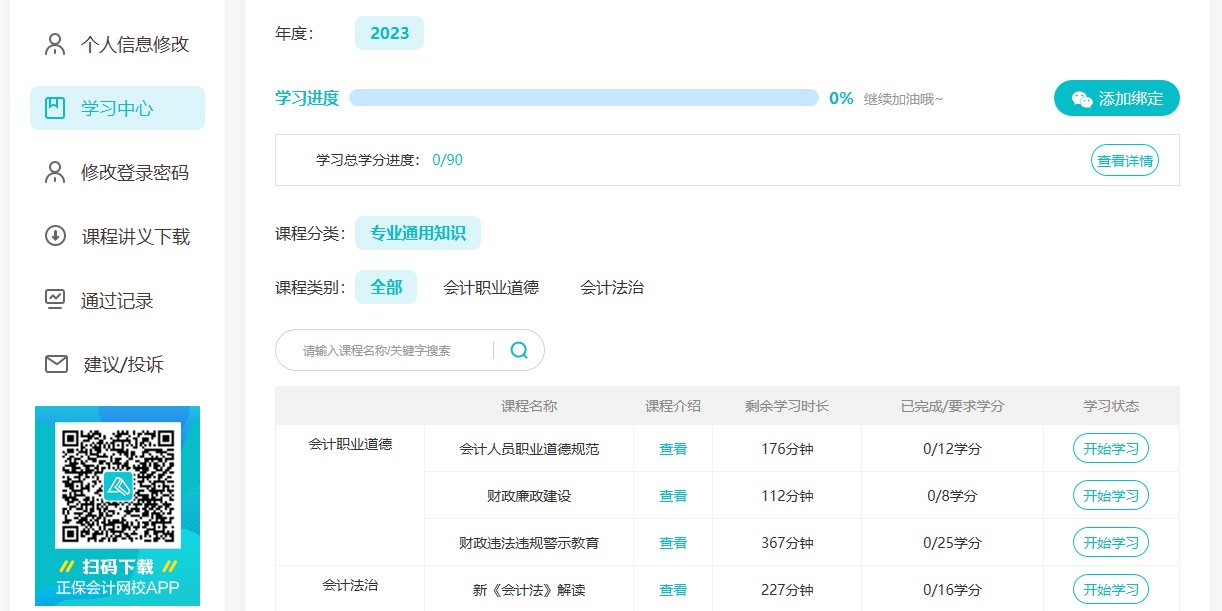Select the 专业通用知识 course category
The height and width of the screenshot is (611, 1222).
click(x=417, y=233)
